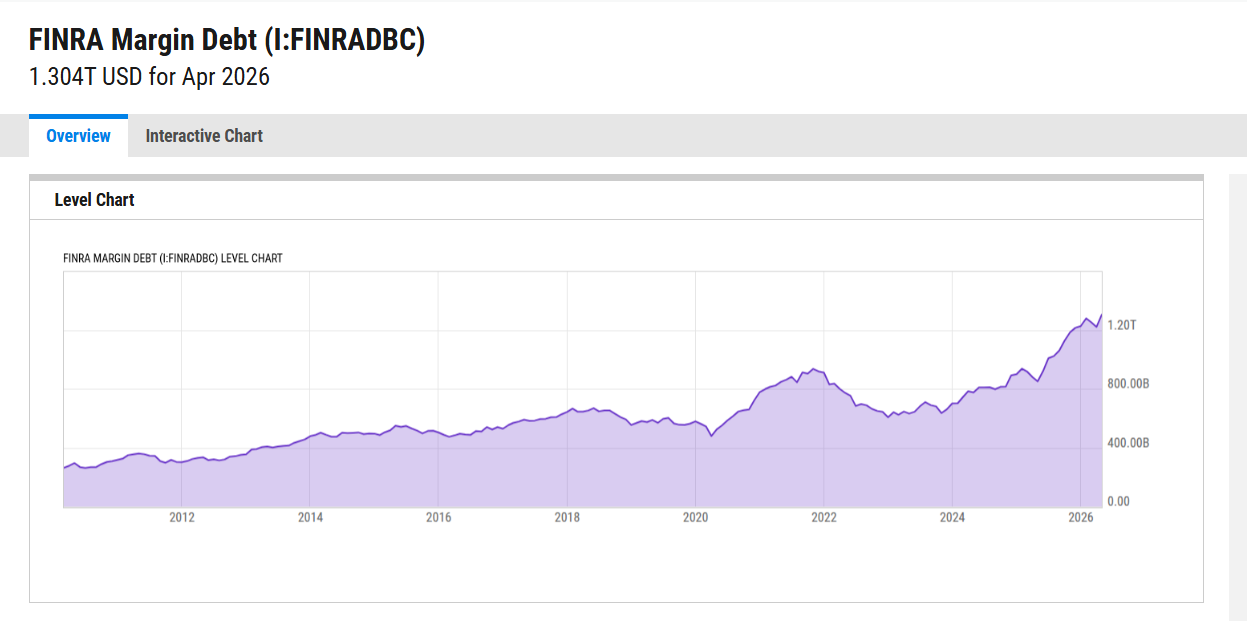Screen dimensions: 1247x621
Task: Click the 2020 label on the x-axis
Action: [x=695, y=517]
